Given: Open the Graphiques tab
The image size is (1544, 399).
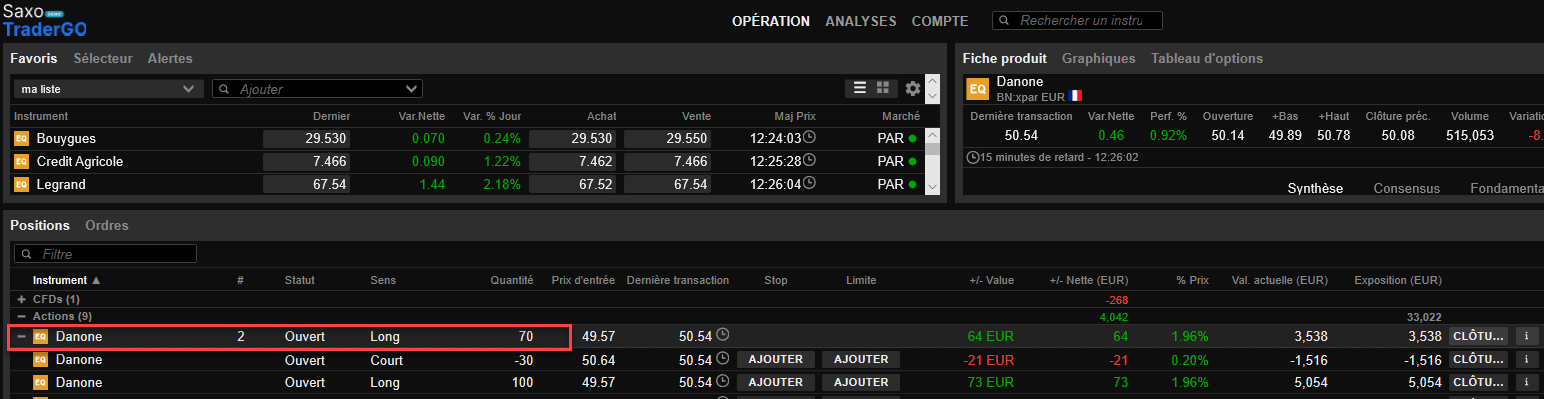Looking at the screenshot, I should point(1099,58).
